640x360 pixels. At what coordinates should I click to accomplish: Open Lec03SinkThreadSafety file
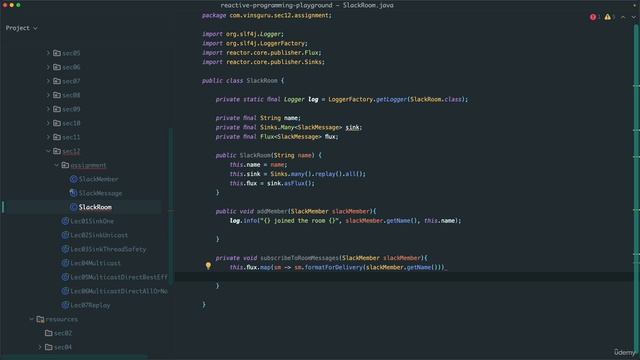coord(108,249)
